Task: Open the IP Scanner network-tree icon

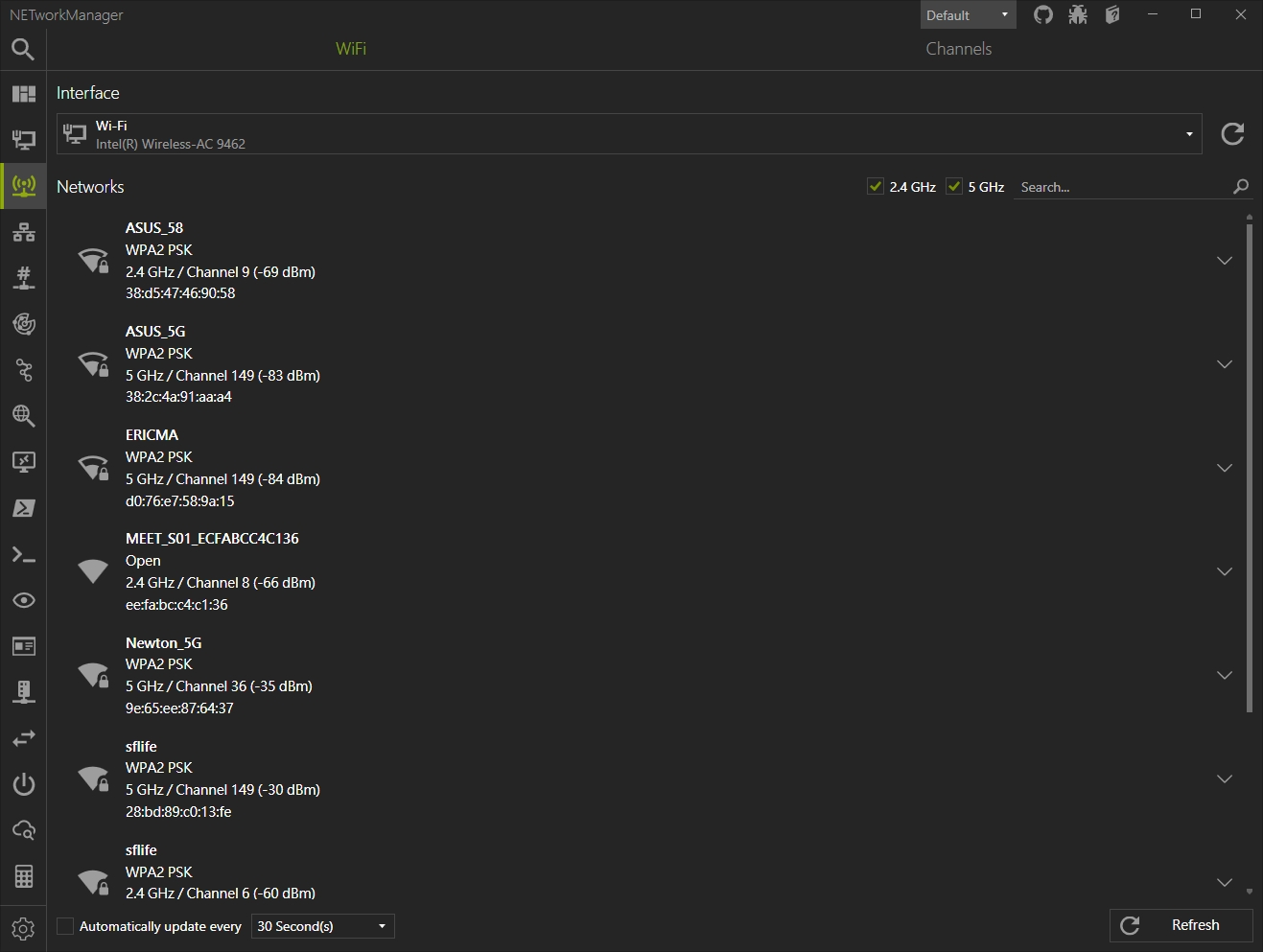Action: (x=23, y=232)
